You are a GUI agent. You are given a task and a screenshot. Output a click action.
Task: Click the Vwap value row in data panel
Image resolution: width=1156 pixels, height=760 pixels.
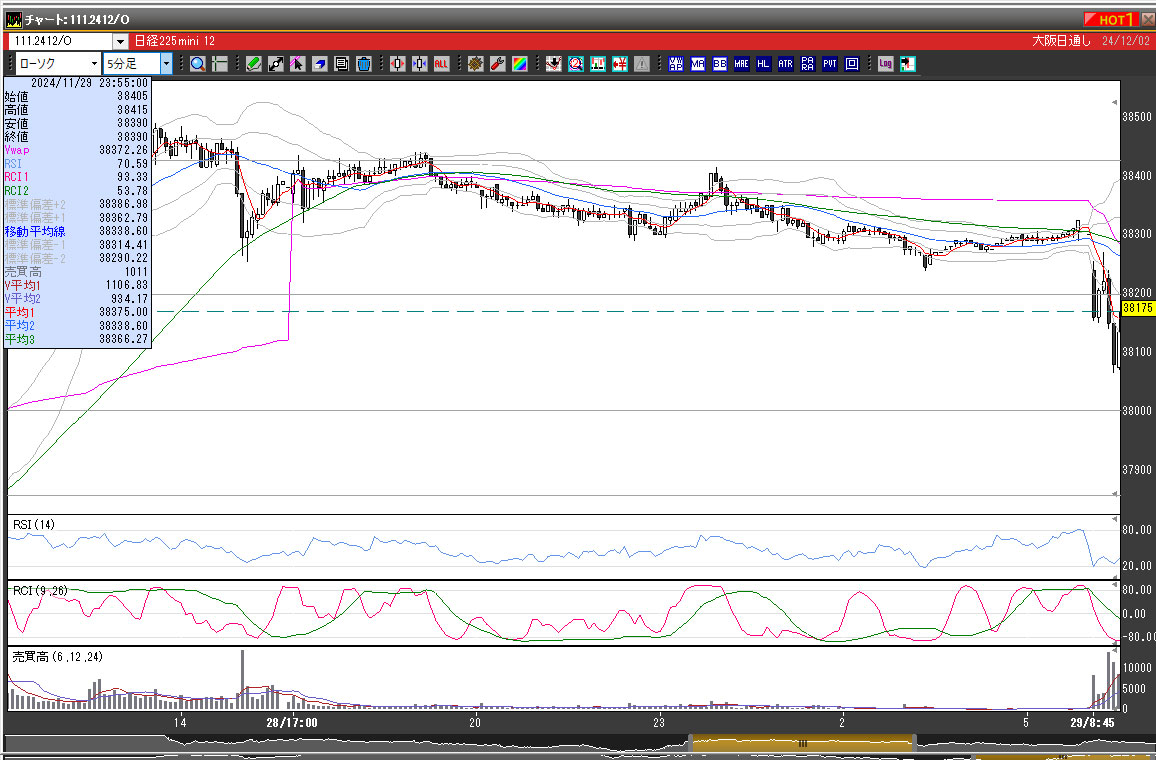77,150
